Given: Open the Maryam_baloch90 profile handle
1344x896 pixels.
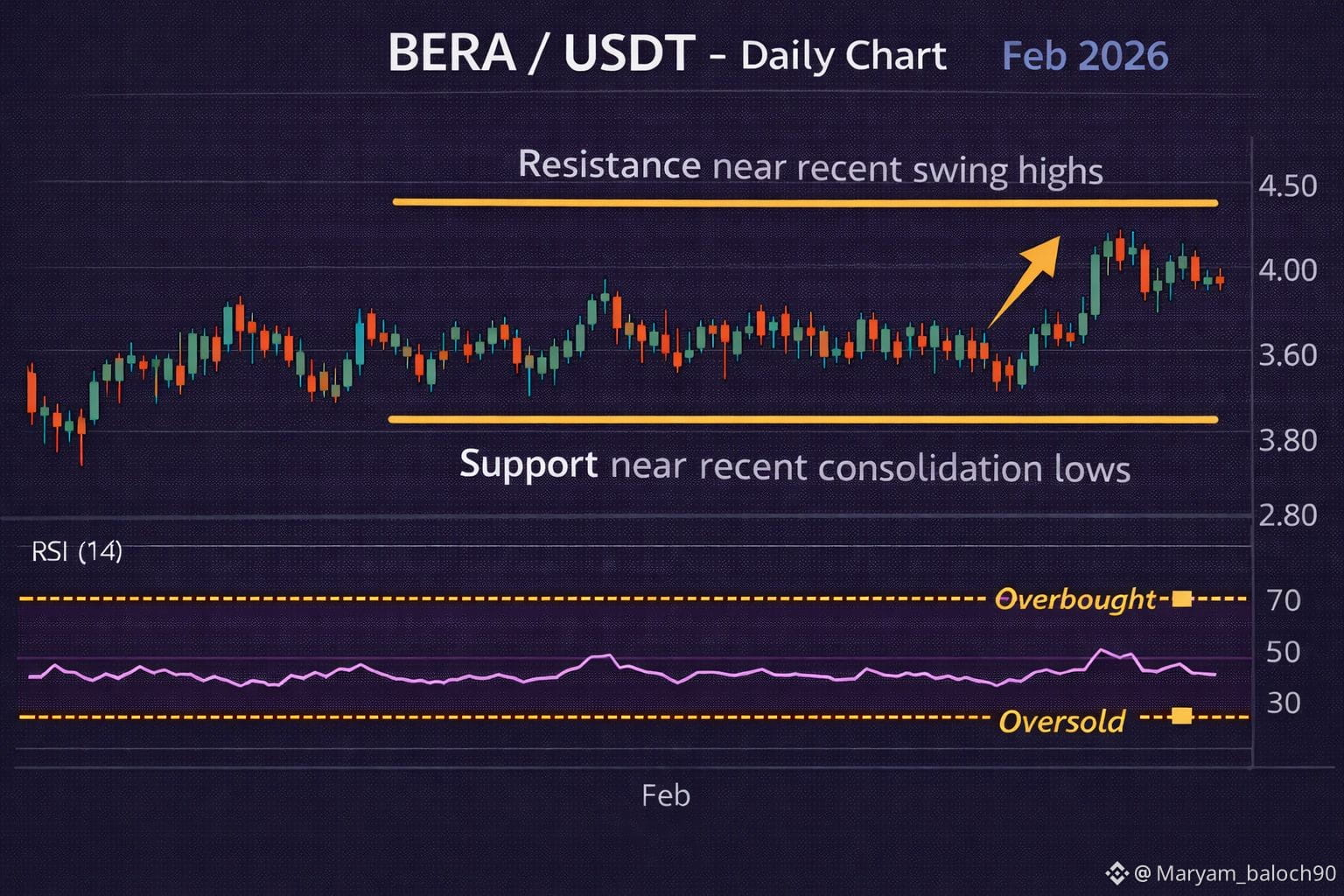Looking at the screenshot, I should pyautogui.click(x=1235, y=873).
